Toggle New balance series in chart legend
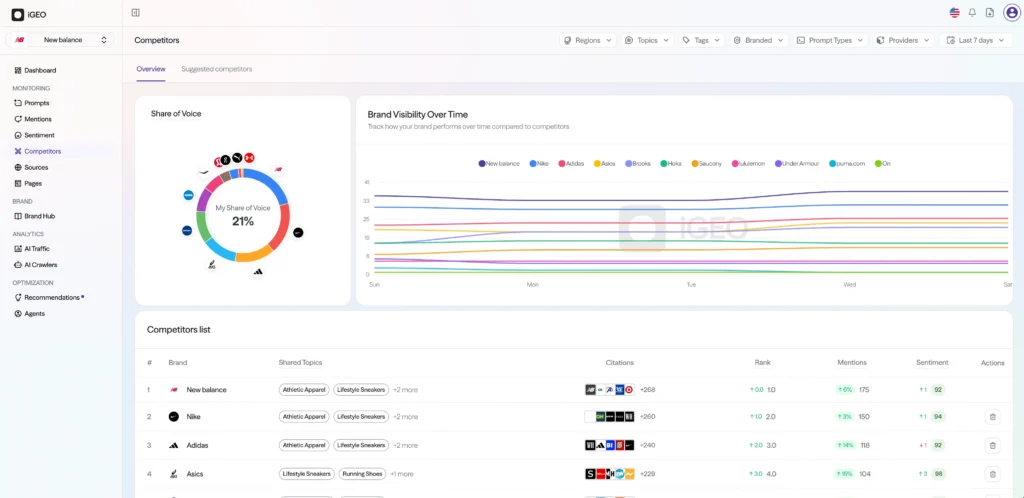Image resolution: width=1024 pixels, height=498 pixels. pos(499,164)
